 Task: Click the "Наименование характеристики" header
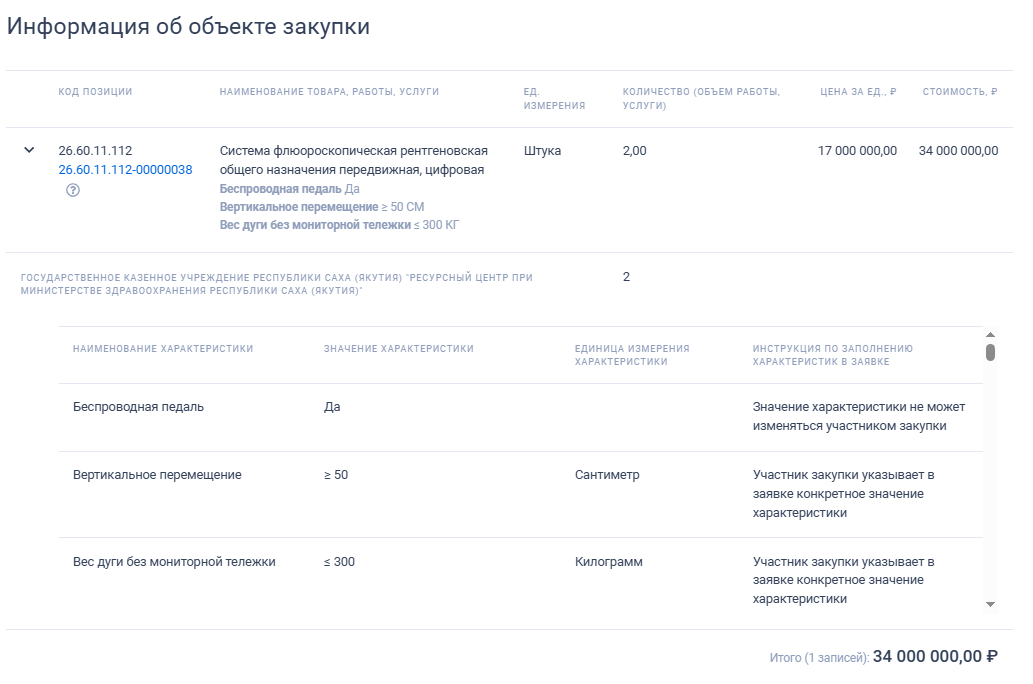click(163, 349)
